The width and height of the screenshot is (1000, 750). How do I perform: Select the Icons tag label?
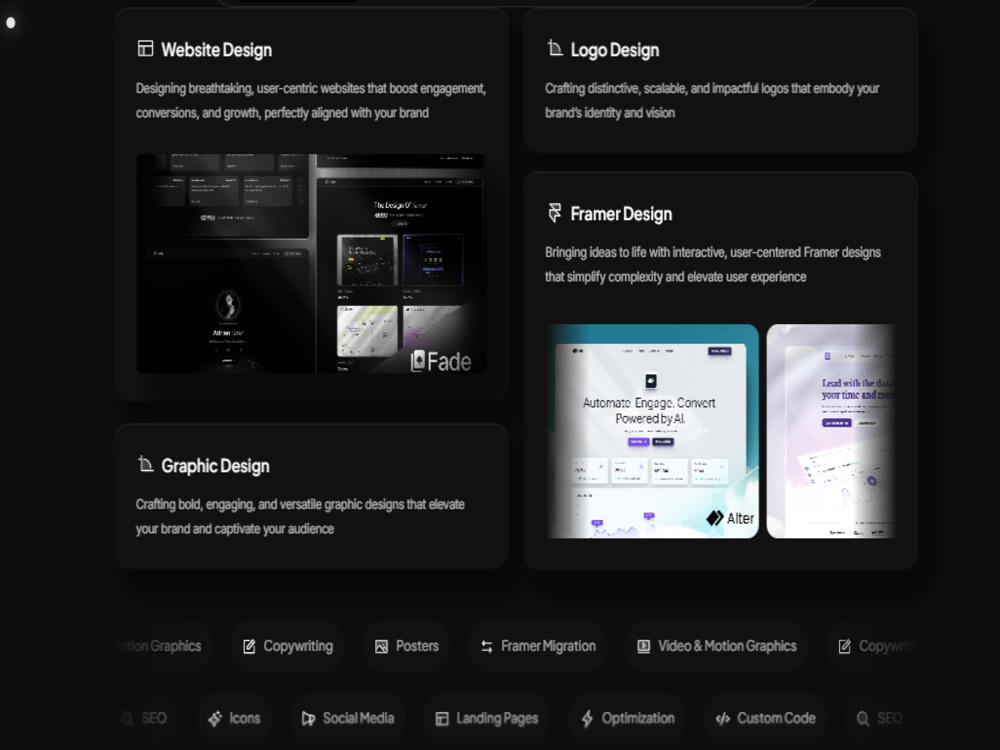tap(244, 718)
